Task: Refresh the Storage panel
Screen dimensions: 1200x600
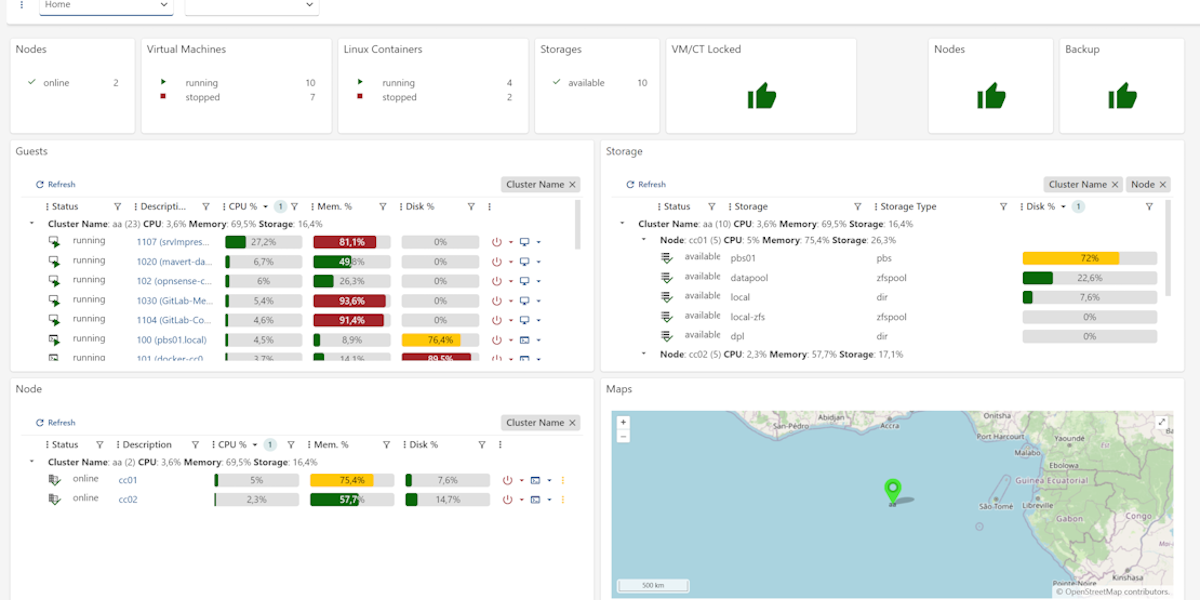Action: pos(646,185)
